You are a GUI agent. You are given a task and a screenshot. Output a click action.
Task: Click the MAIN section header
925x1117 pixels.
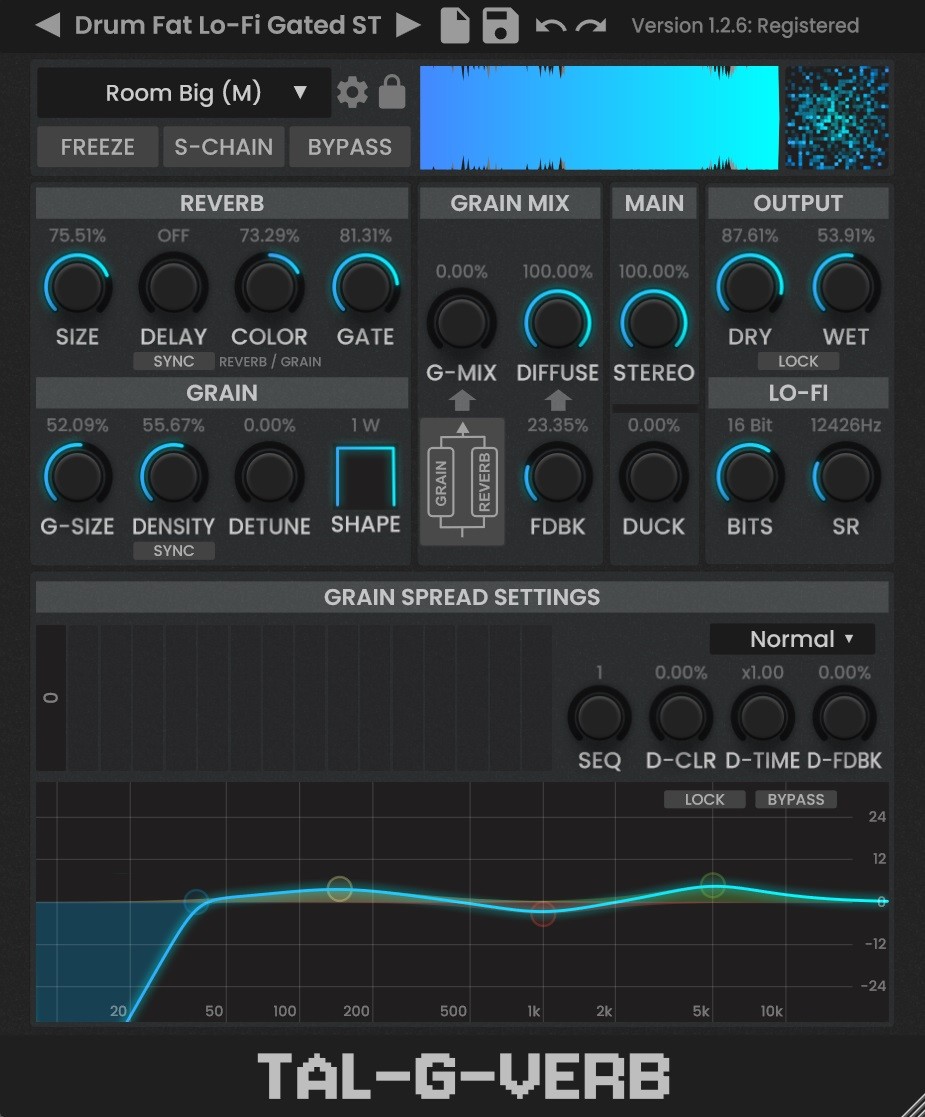[x=654, y=203]
